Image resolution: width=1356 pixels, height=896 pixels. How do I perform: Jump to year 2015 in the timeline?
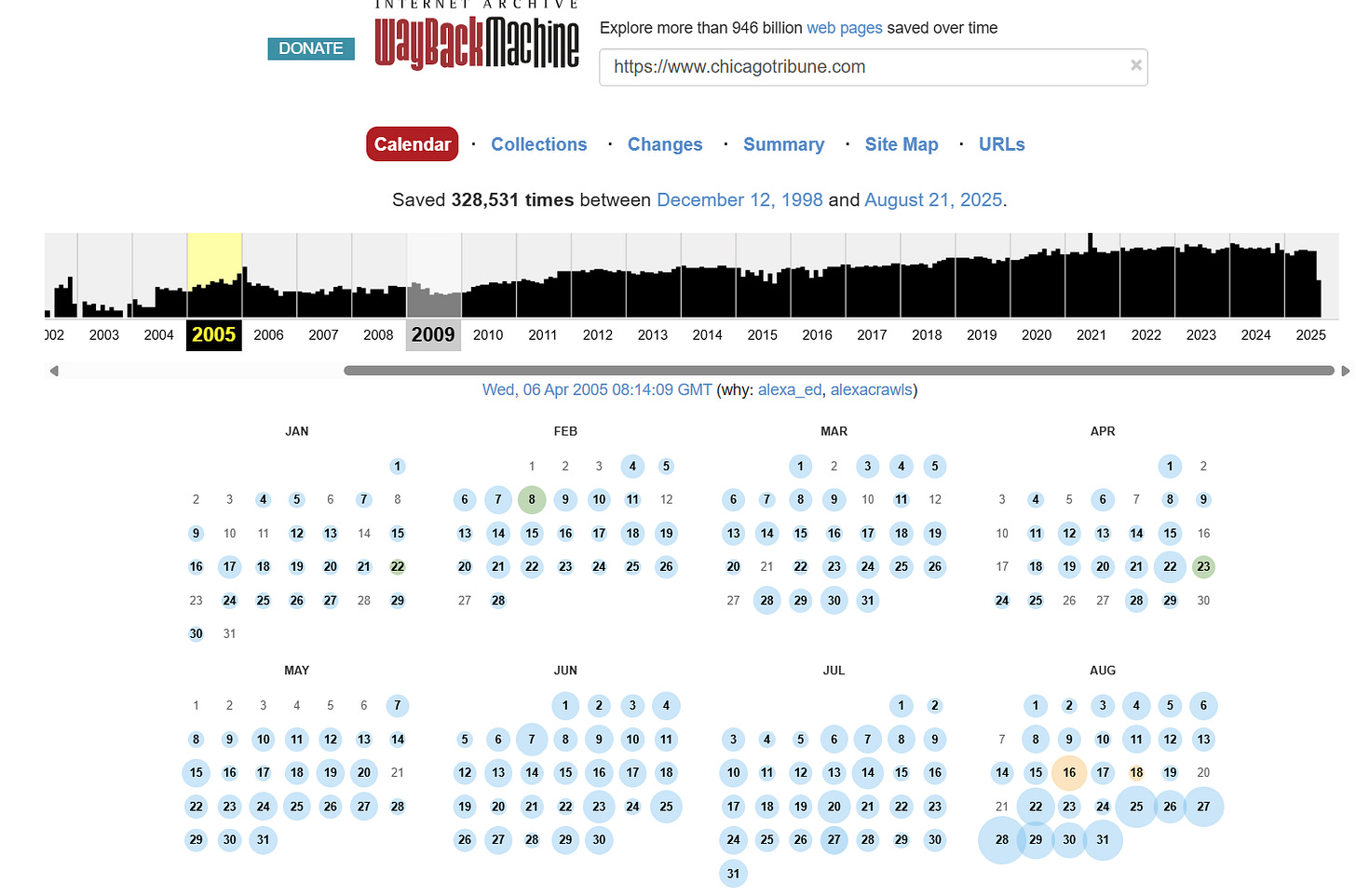coord(762,335)
